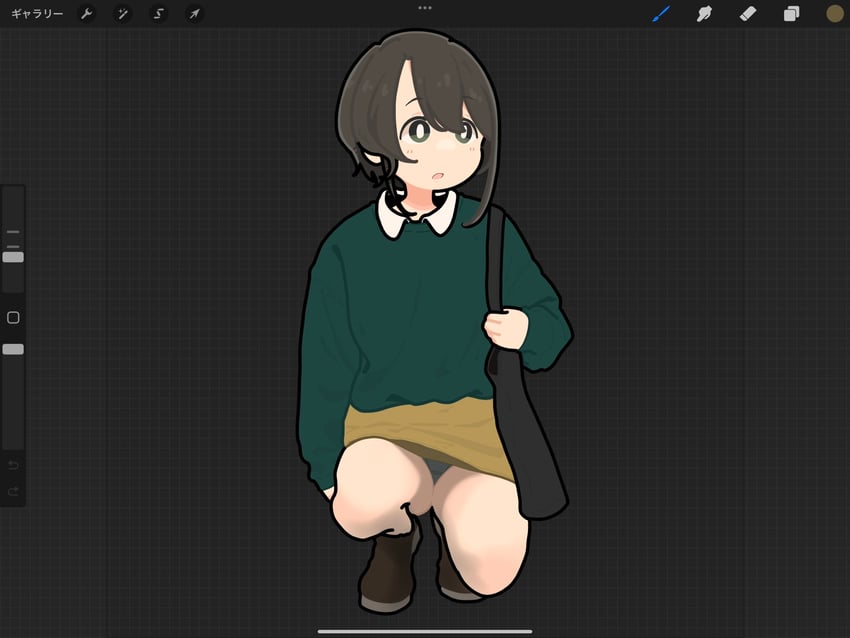
Task: Tap the home indicator bar
Action: (425, 631)
